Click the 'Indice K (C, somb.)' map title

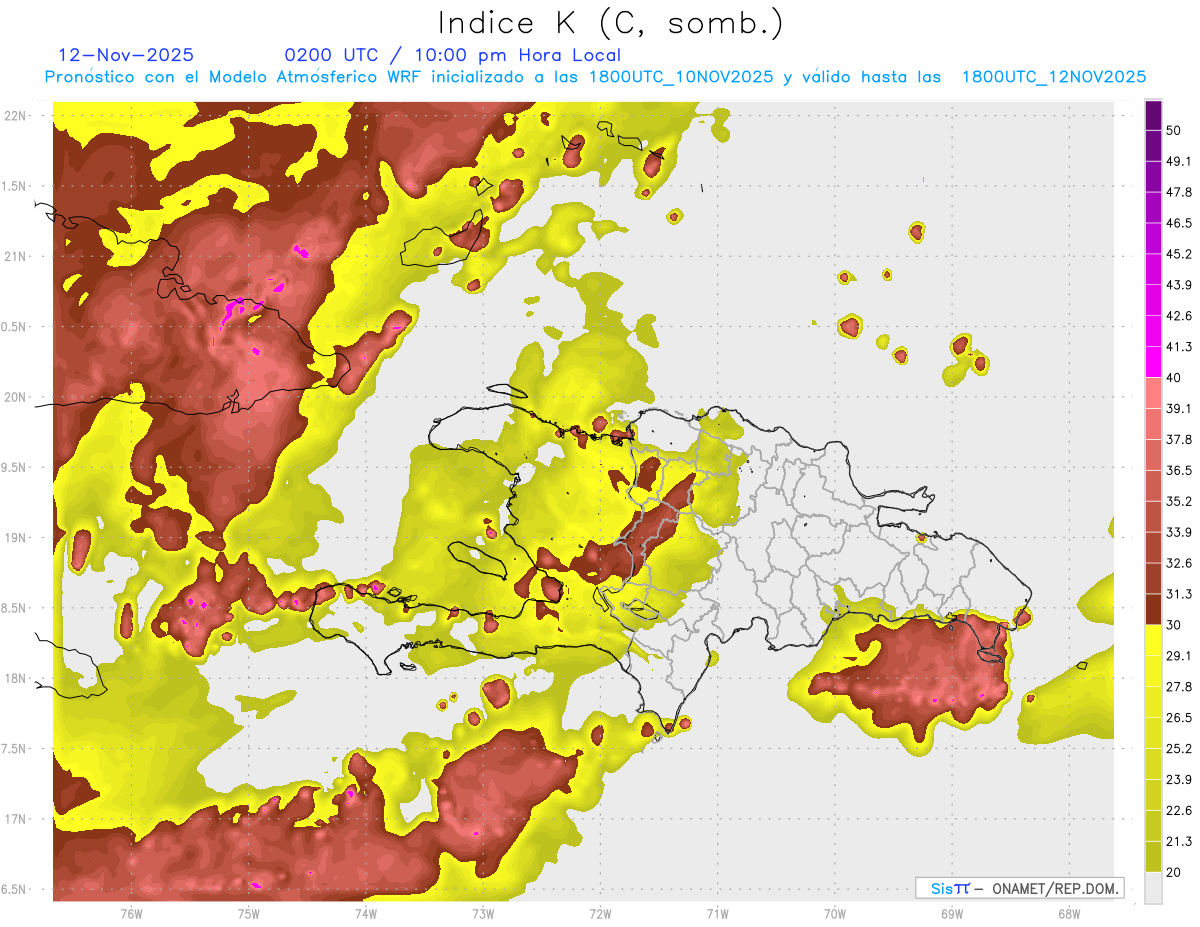[x=610, y=23]
